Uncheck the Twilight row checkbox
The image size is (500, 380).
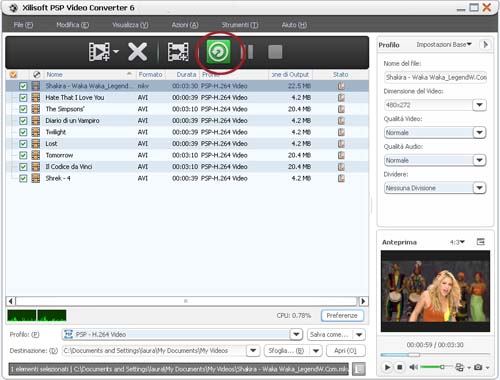pos(23,132)
